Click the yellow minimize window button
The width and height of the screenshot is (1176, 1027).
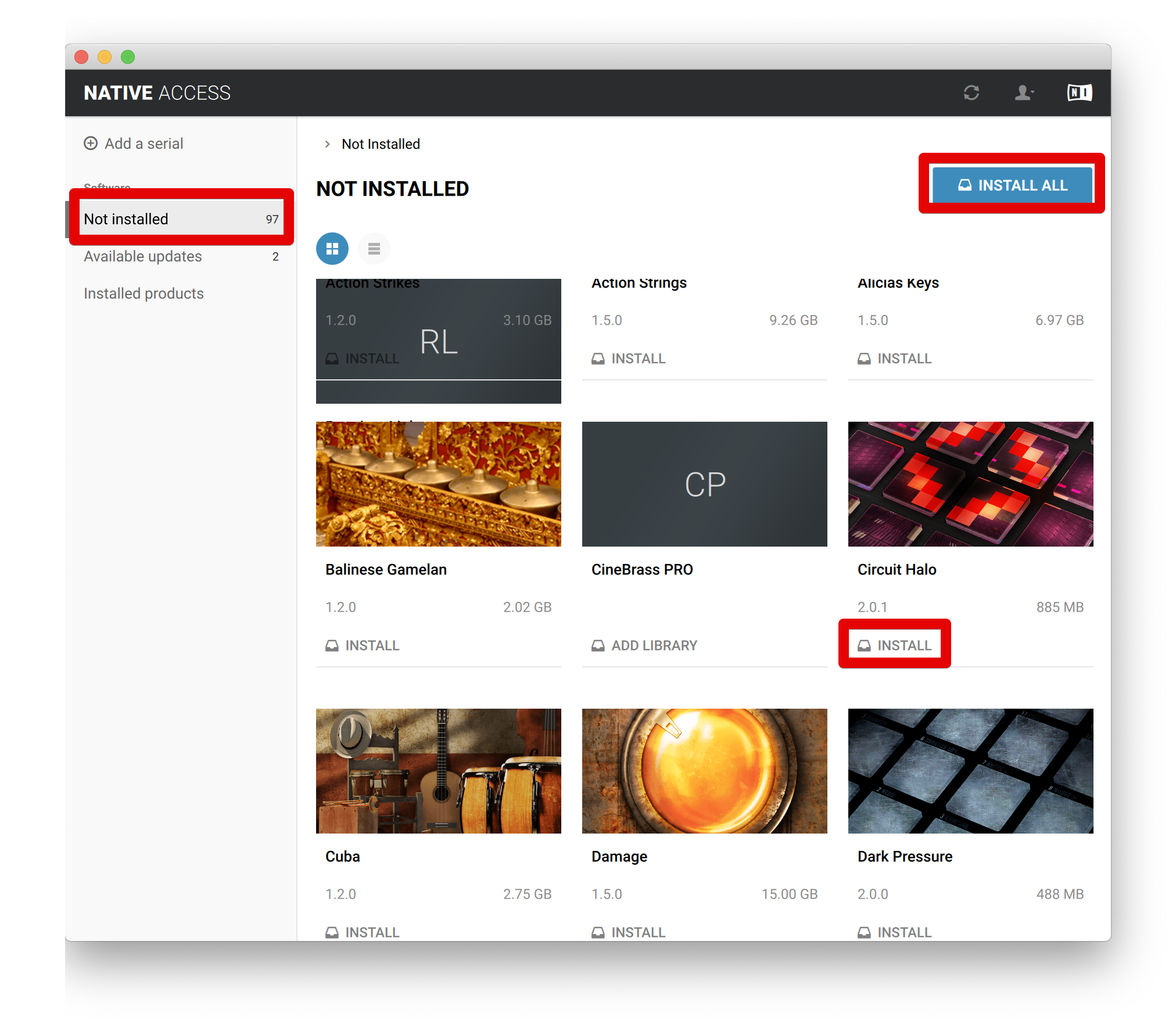105,56
